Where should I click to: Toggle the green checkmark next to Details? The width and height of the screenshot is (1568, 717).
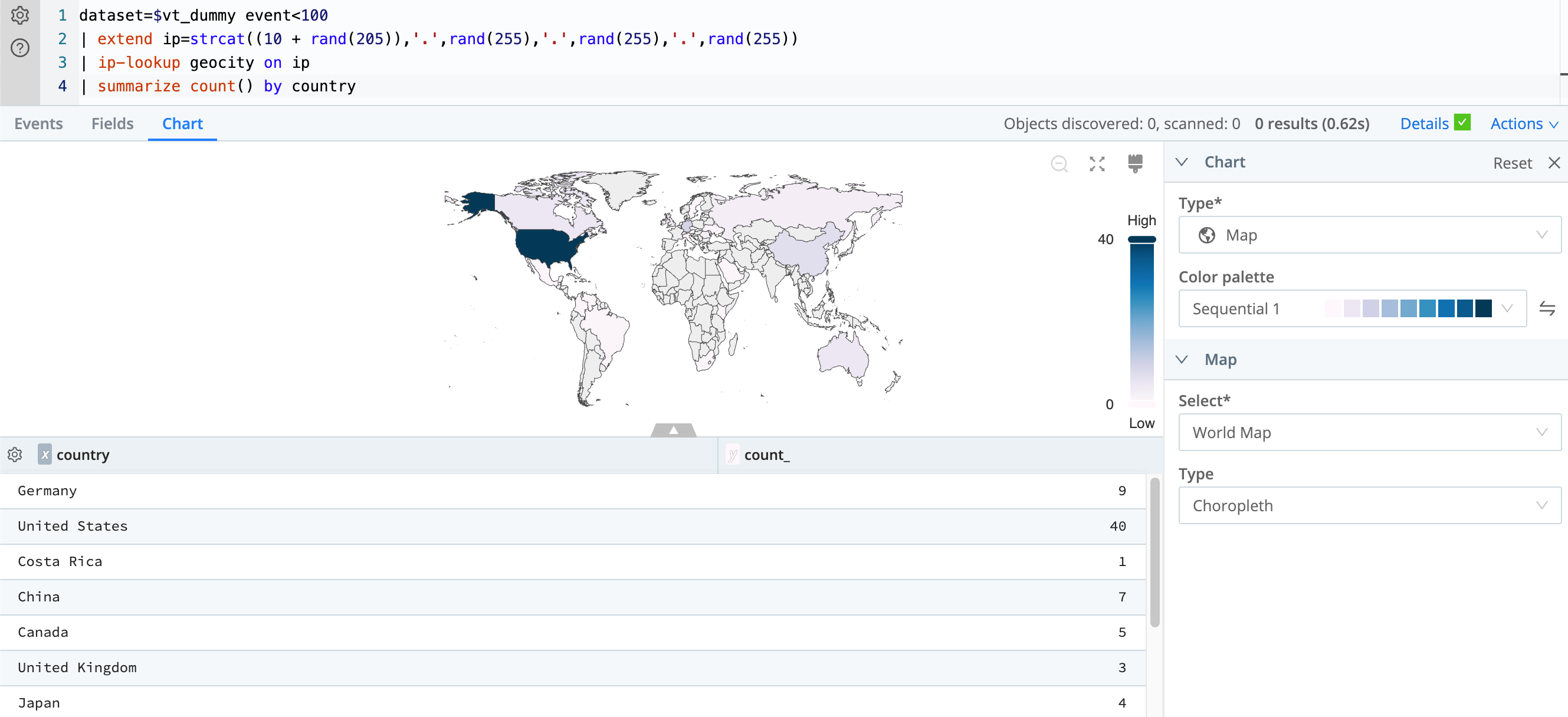1462,122
